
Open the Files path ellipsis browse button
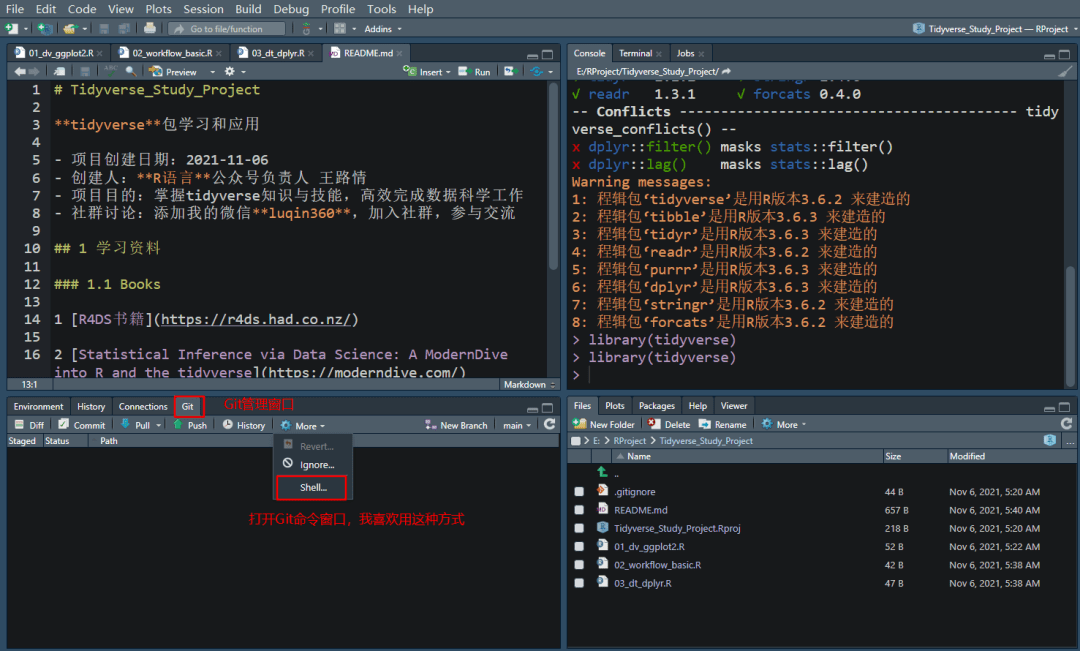[x=1070, y=441]
